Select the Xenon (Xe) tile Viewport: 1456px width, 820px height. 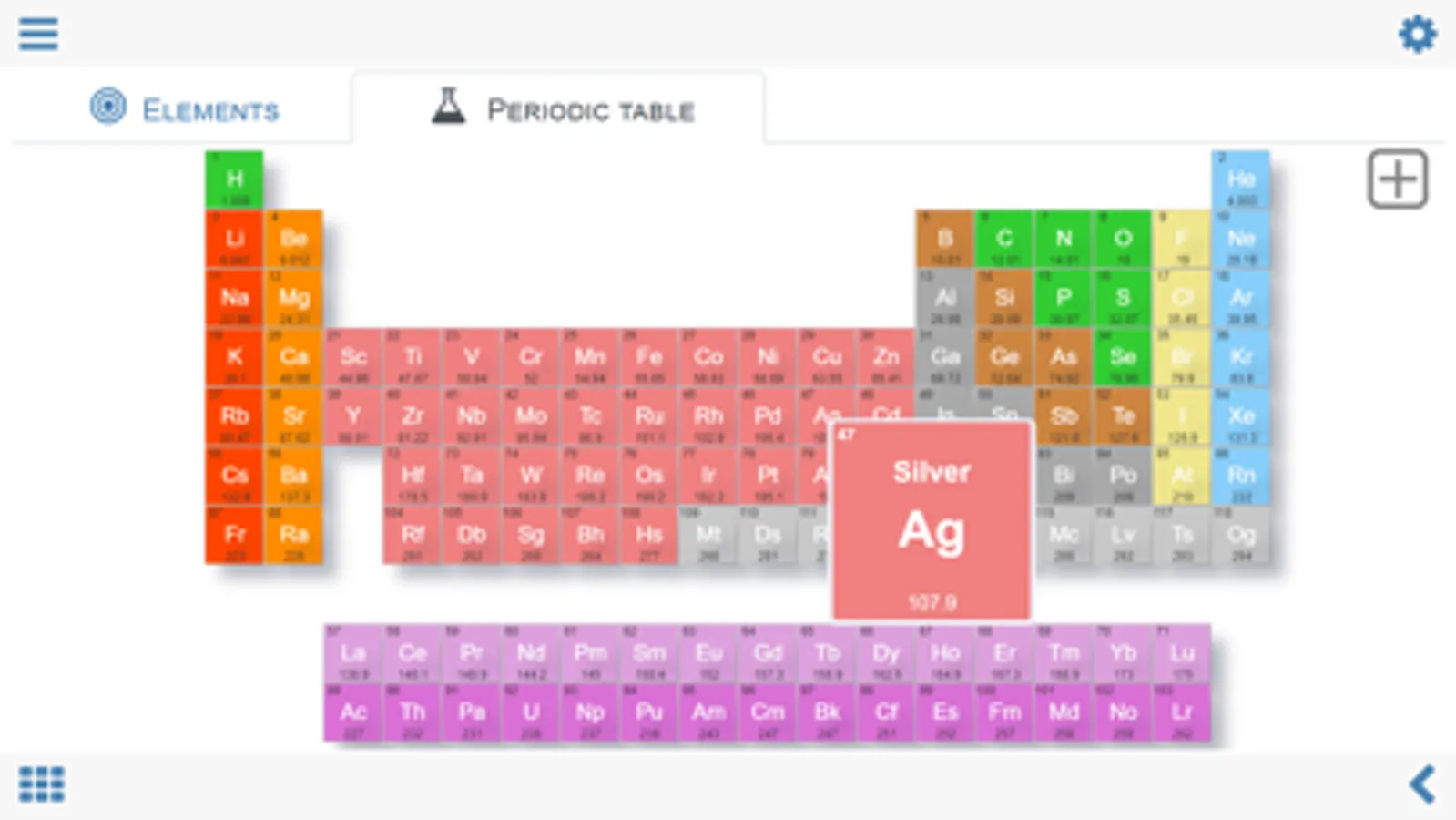click(1240, 417)
